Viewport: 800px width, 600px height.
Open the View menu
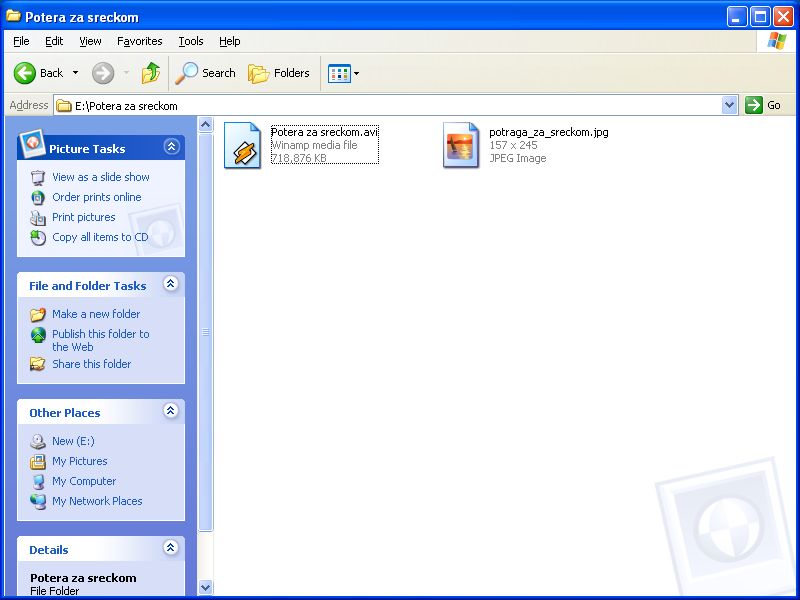click(x=90, y=41)
